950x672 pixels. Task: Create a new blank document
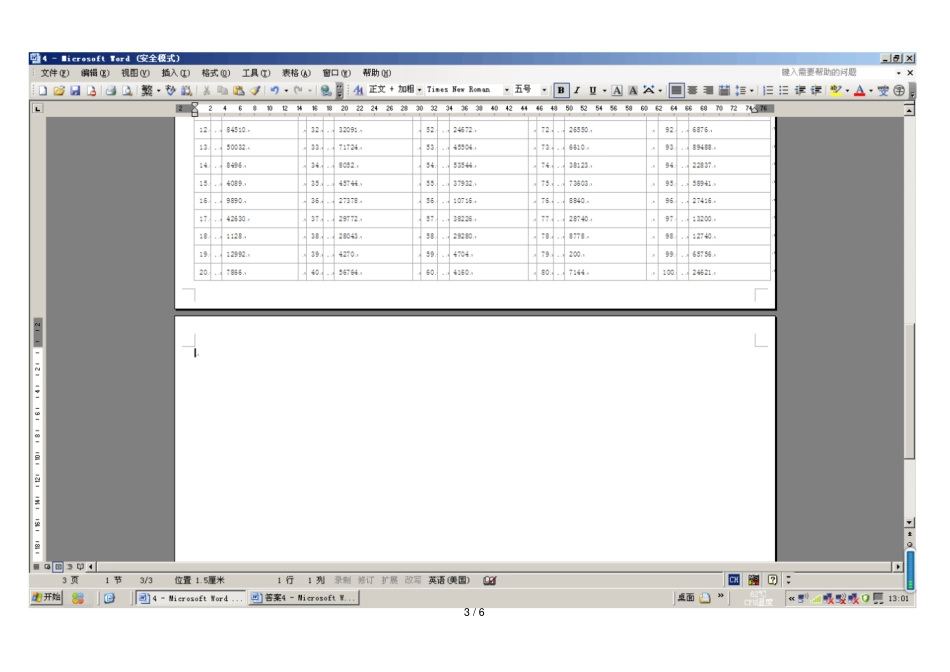[43, 90]
